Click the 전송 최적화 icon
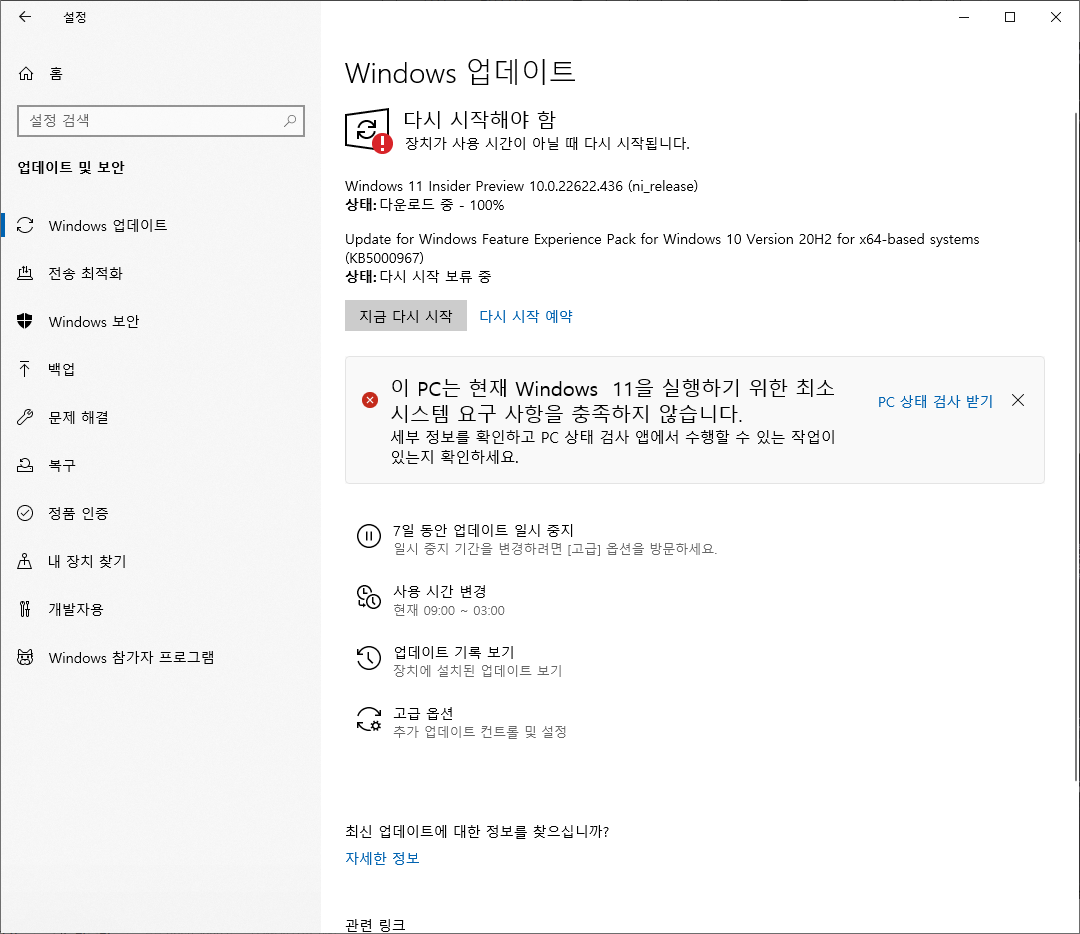Viewport: 1080px width, 934px height. coord(25,273)
